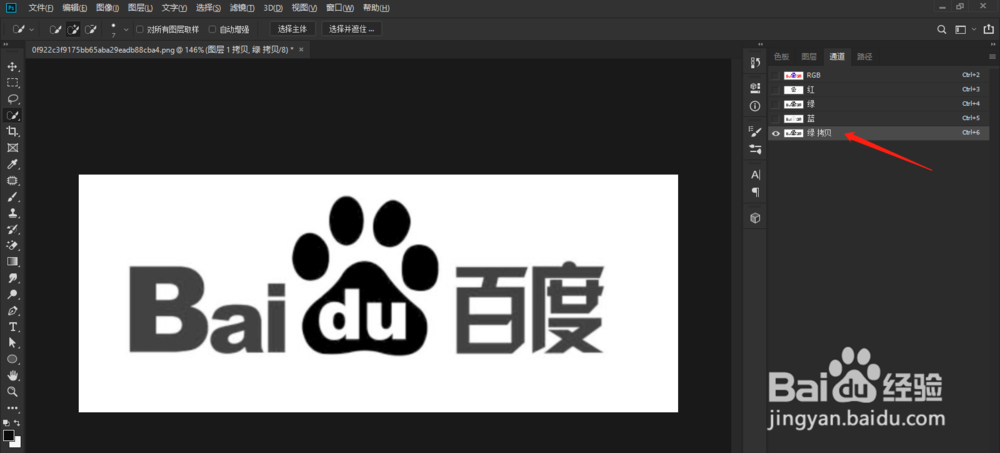This screenshot has height=453, width=1000.
Task: Reset default foreground and background colors
Action: tap(6, 422)
